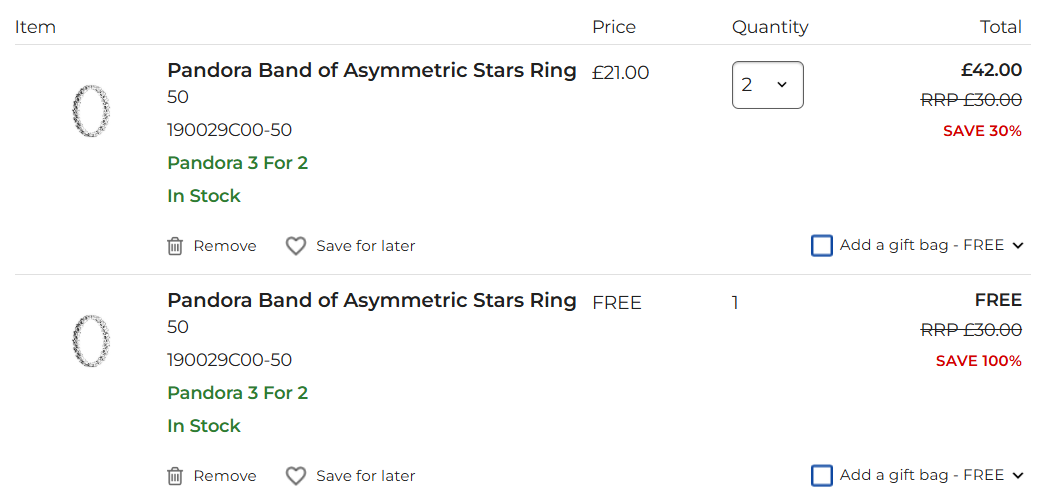
Task: Tick gift bag checkbox for £21.00 ring
Action: 822,246
